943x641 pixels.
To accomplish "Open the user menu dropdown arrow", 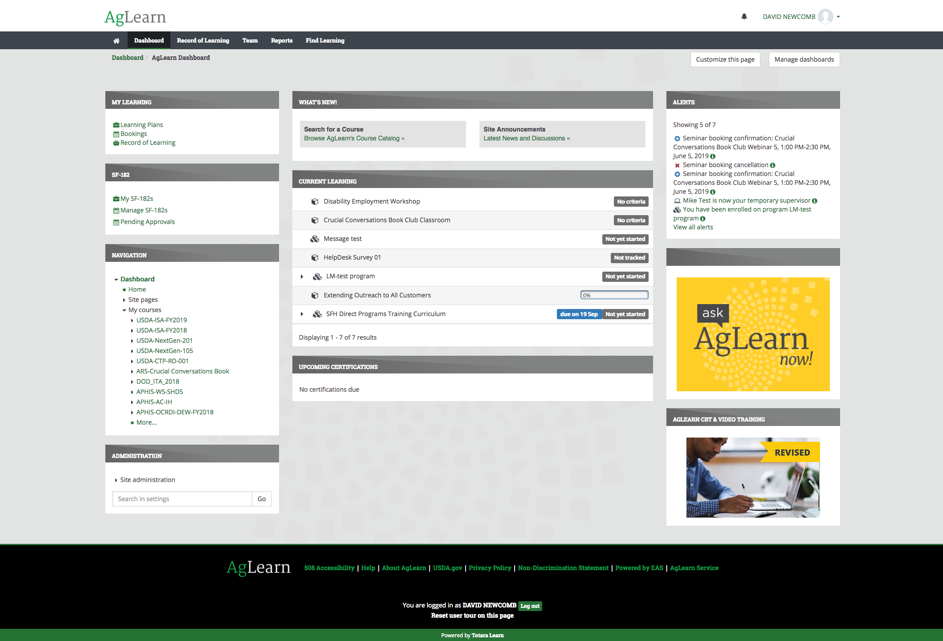I will pyautogui.click(x=838, y=17).
